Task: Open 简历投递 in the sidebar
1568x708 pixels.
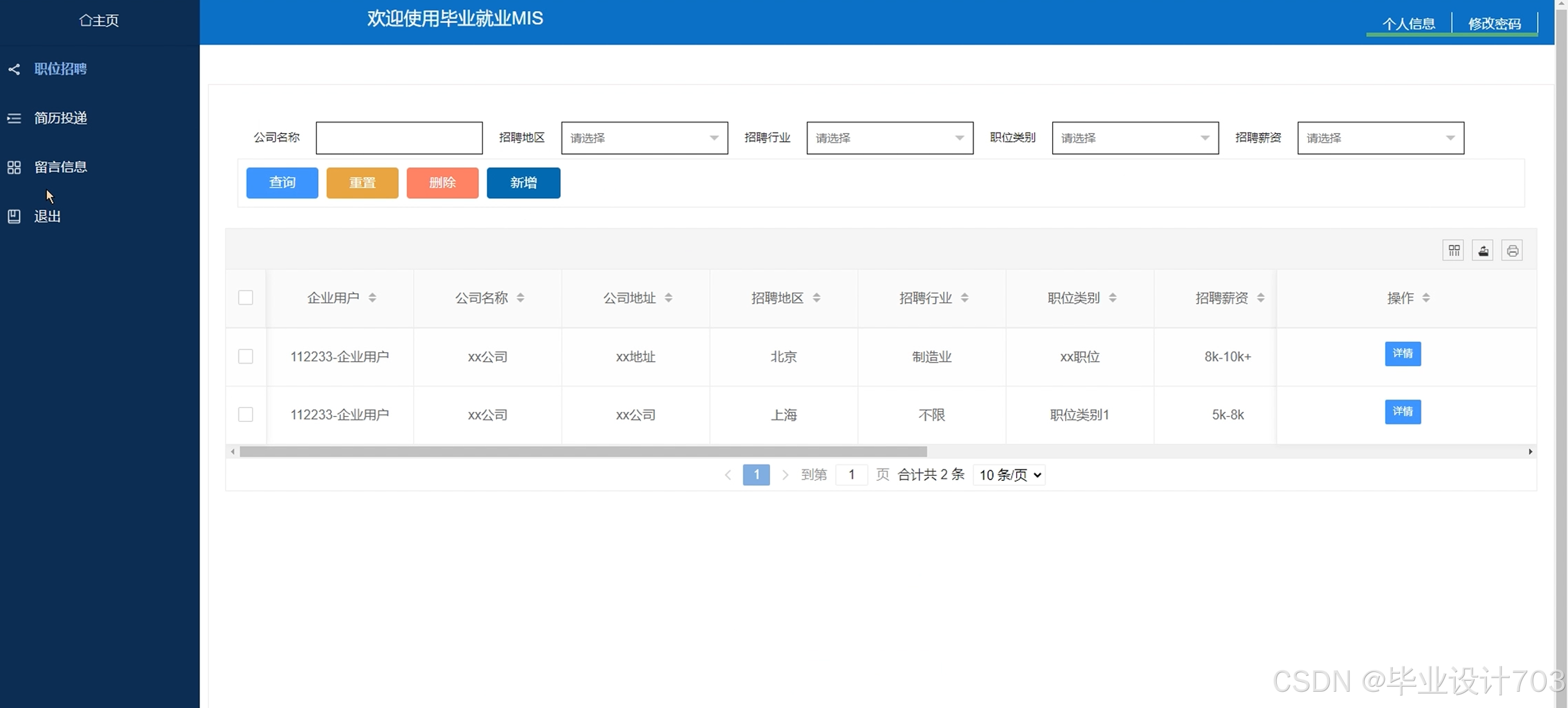Action: click(60, 118)
